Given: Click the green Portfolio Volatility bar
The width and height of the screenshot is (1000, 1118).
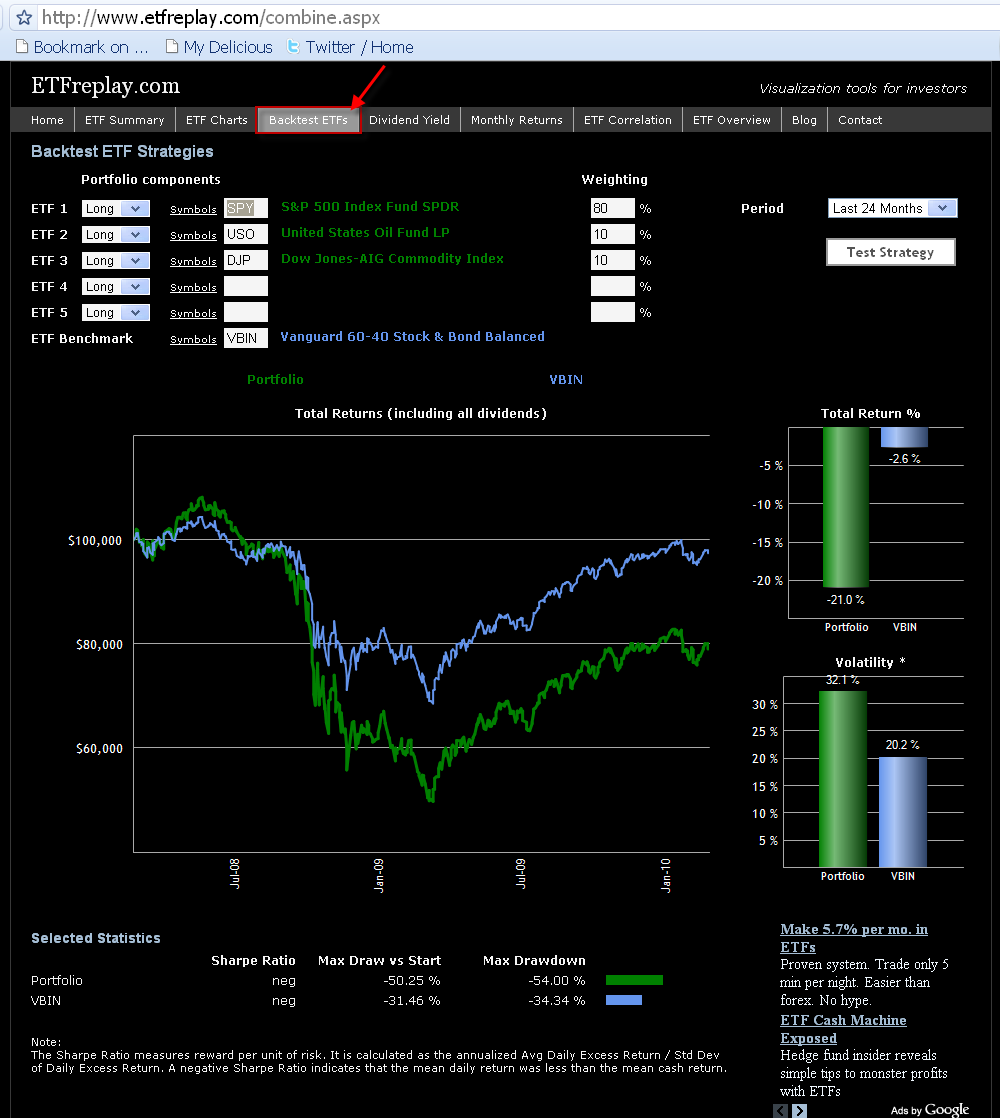Looking at the screenshot, I should point(842,779).
